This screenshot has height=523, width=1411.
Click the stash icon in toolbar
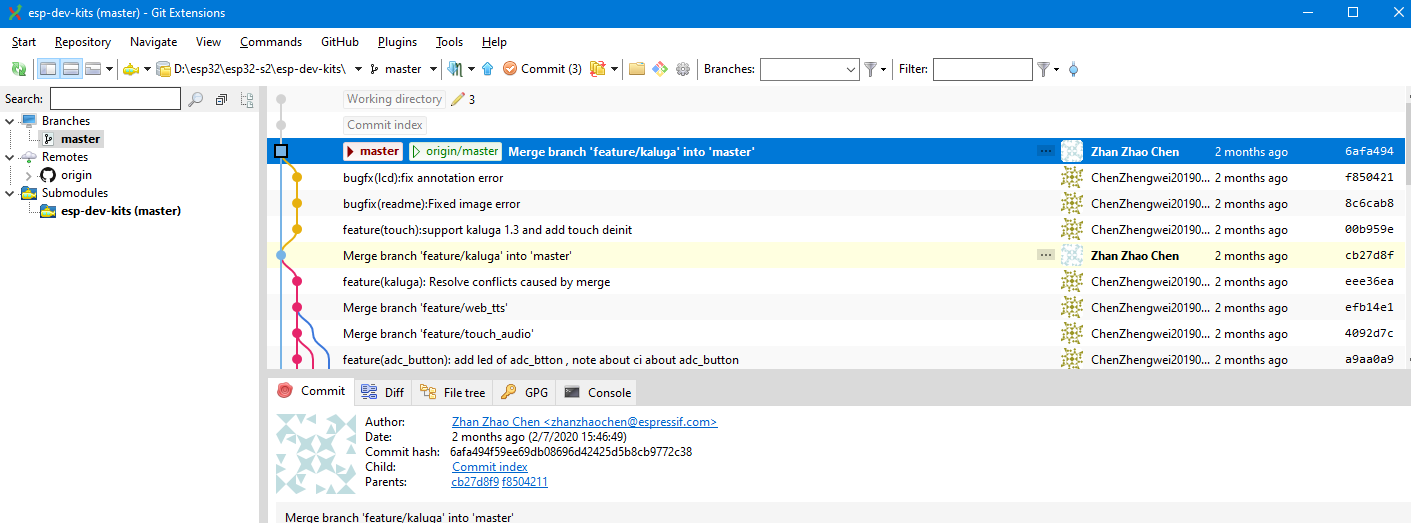pos(598,69)
